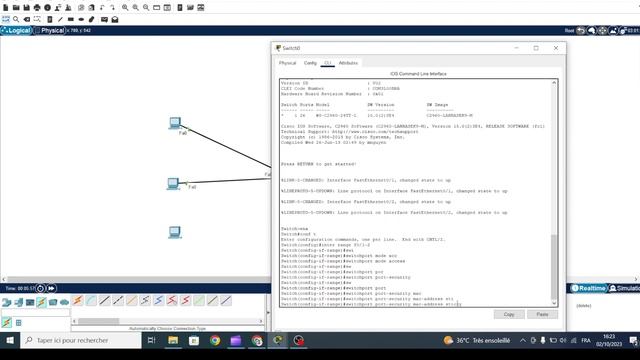This screenshot has width=640, height=360.
Task: Click the Paste button below the CLI
Action: coord(542,314)
